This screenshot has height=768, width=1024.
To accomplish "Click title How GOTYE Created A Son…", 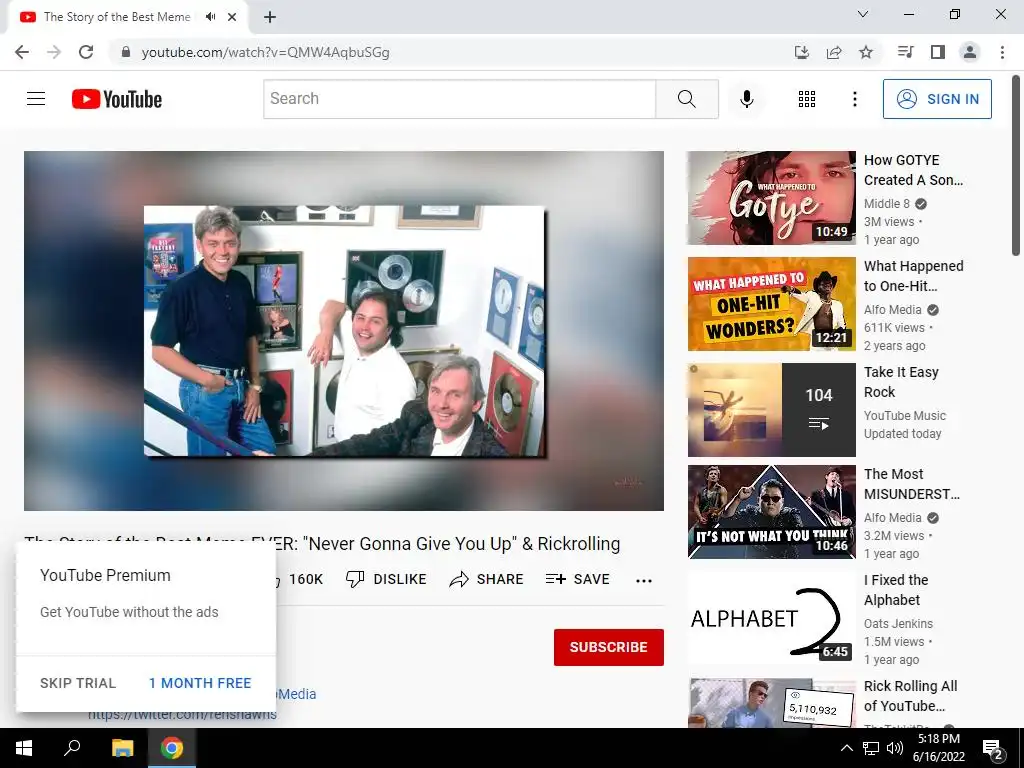I will click(x=914, y=170).
